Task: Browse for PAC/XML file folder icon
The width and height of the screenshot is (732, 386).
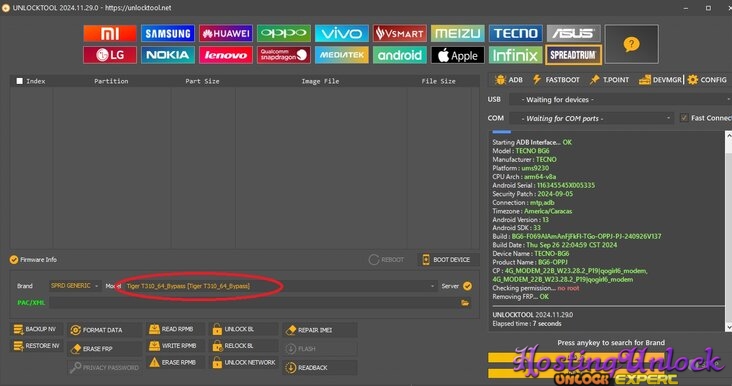Action: (465, 303)
